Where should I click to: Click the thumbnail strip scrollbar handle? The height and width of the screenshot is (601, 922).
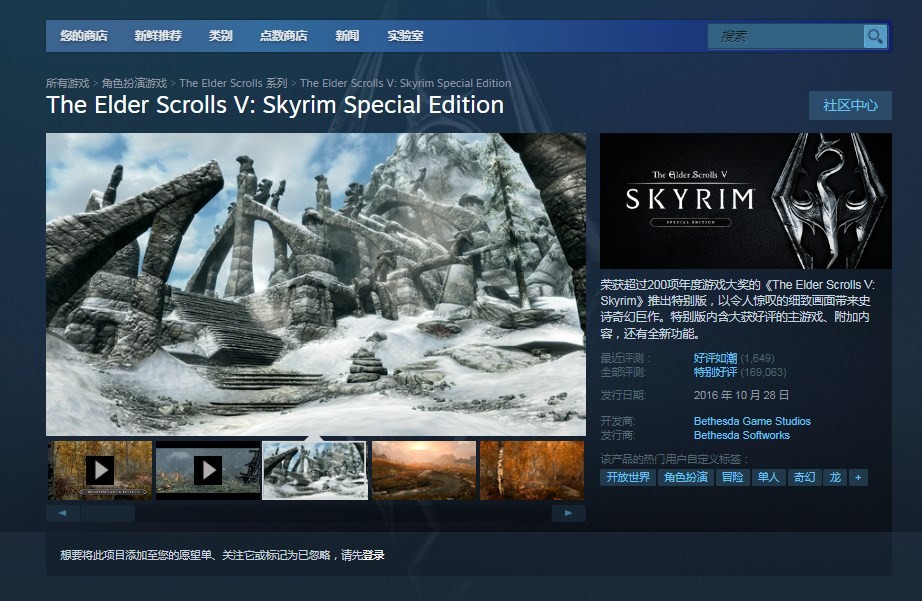click(x=108, y=513)
